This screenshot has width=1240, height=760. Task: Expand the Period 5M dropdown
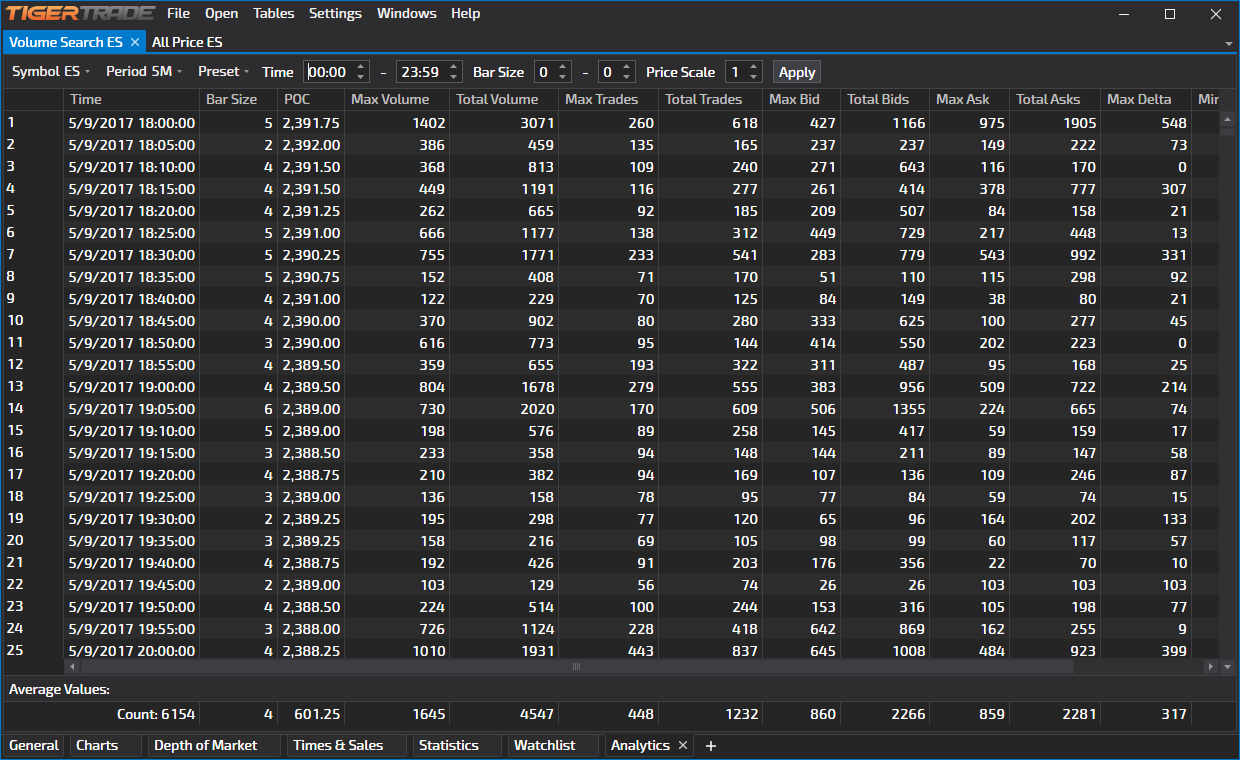click(144, 71)
